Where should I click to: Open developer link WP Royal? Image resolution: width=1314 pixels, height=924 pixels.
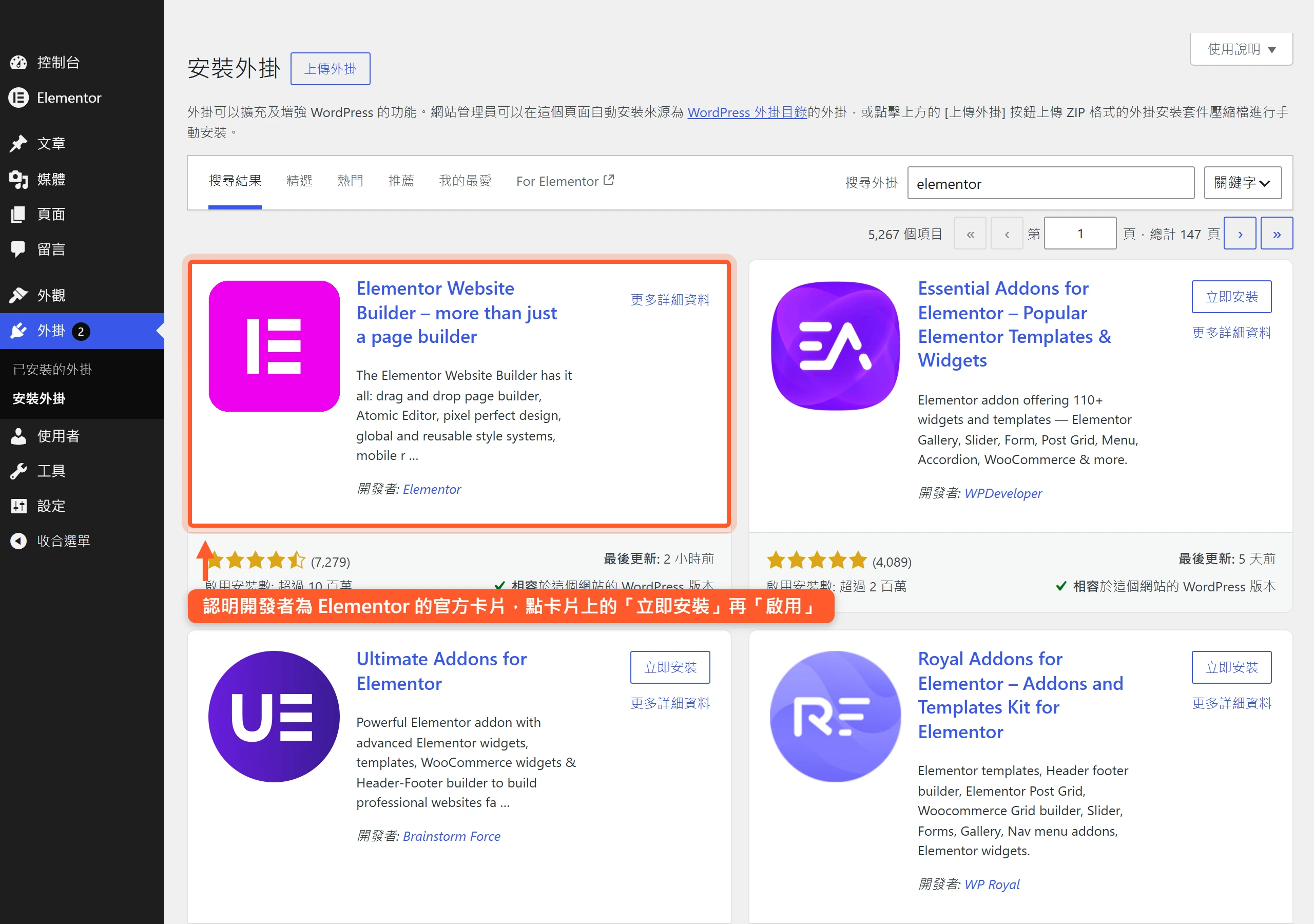[992, 884]
